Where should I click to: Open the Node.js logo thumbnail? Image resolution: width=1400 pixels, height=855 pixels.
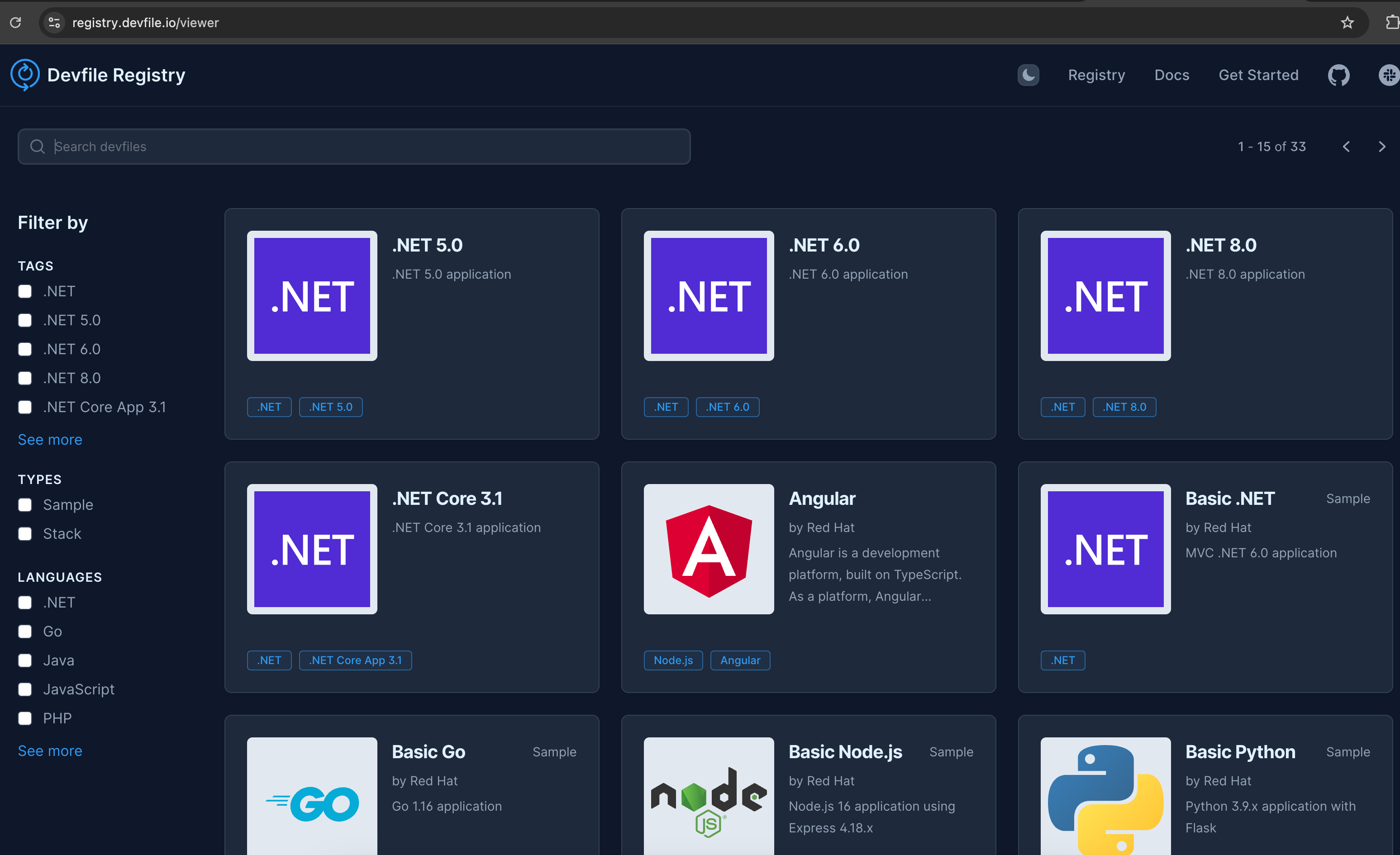pyautogui.click(x=709, y=796)
